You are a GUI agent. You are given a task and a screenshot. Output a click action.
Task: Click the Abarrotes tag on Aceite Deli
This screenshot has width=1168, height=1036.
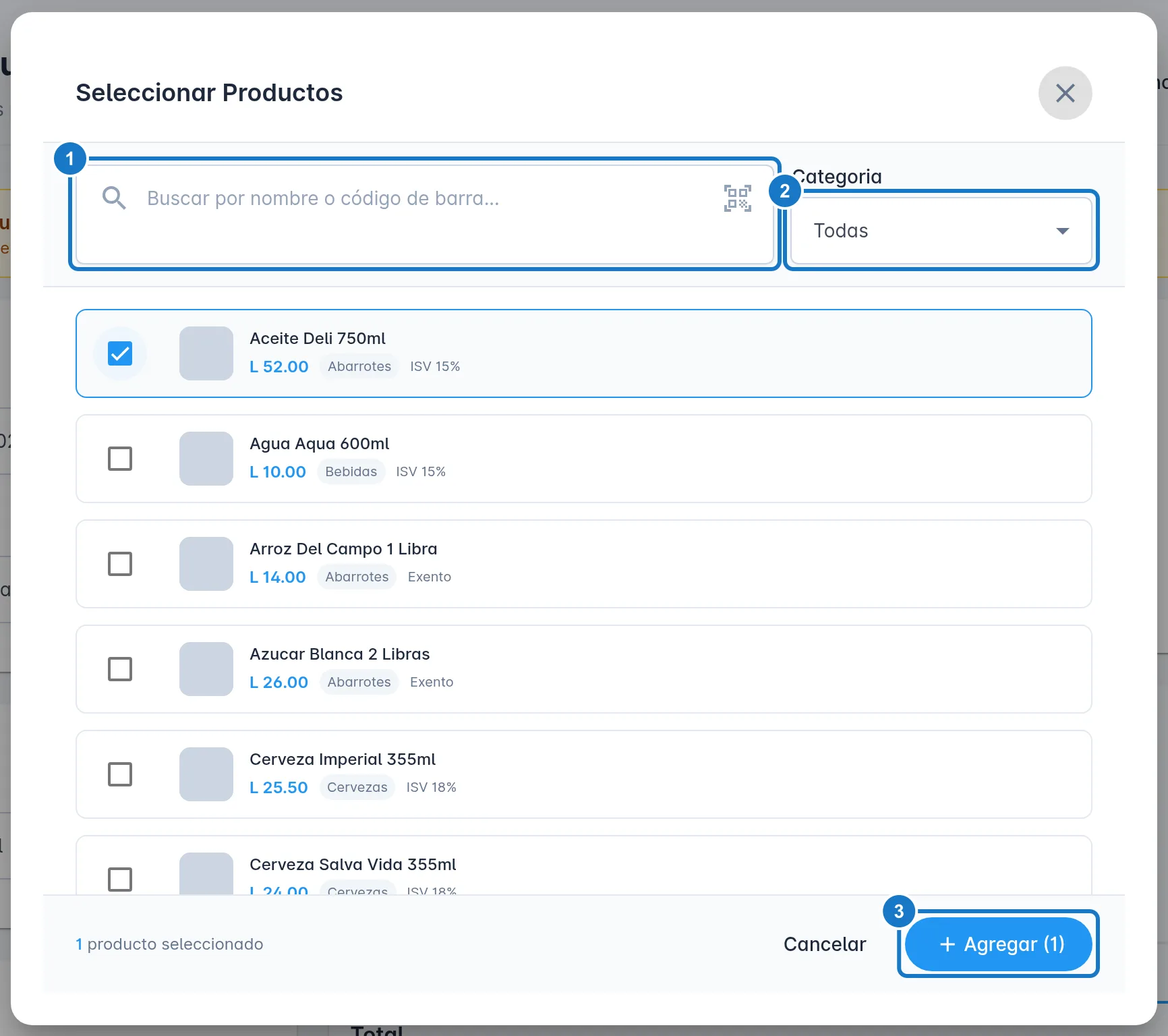click(359, 366)
